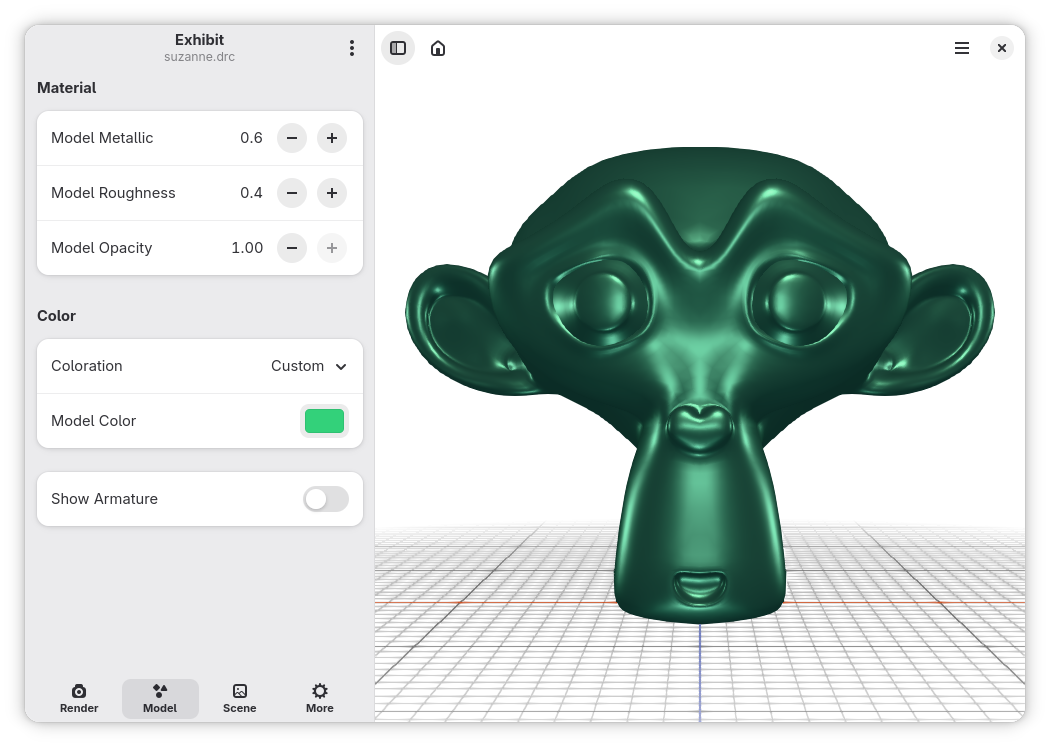Click the Model Opacity 1.00 value
Image resolution: width=1050 pixels, height=747 pixels.
(x=247, y=248)
